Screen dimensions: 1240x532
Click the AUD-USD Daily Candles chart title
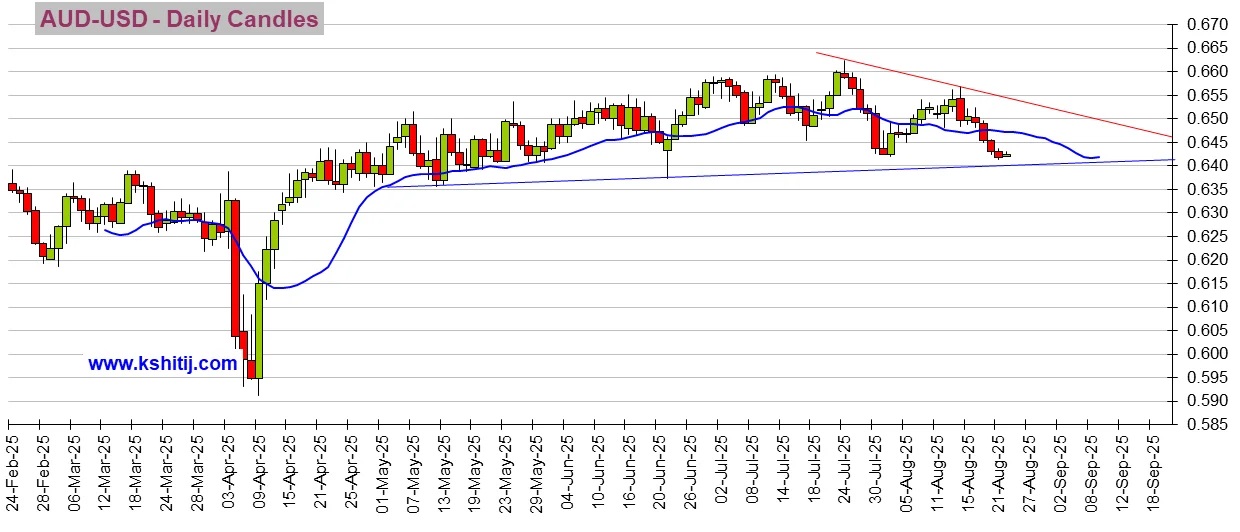click(x=179, y=19)
